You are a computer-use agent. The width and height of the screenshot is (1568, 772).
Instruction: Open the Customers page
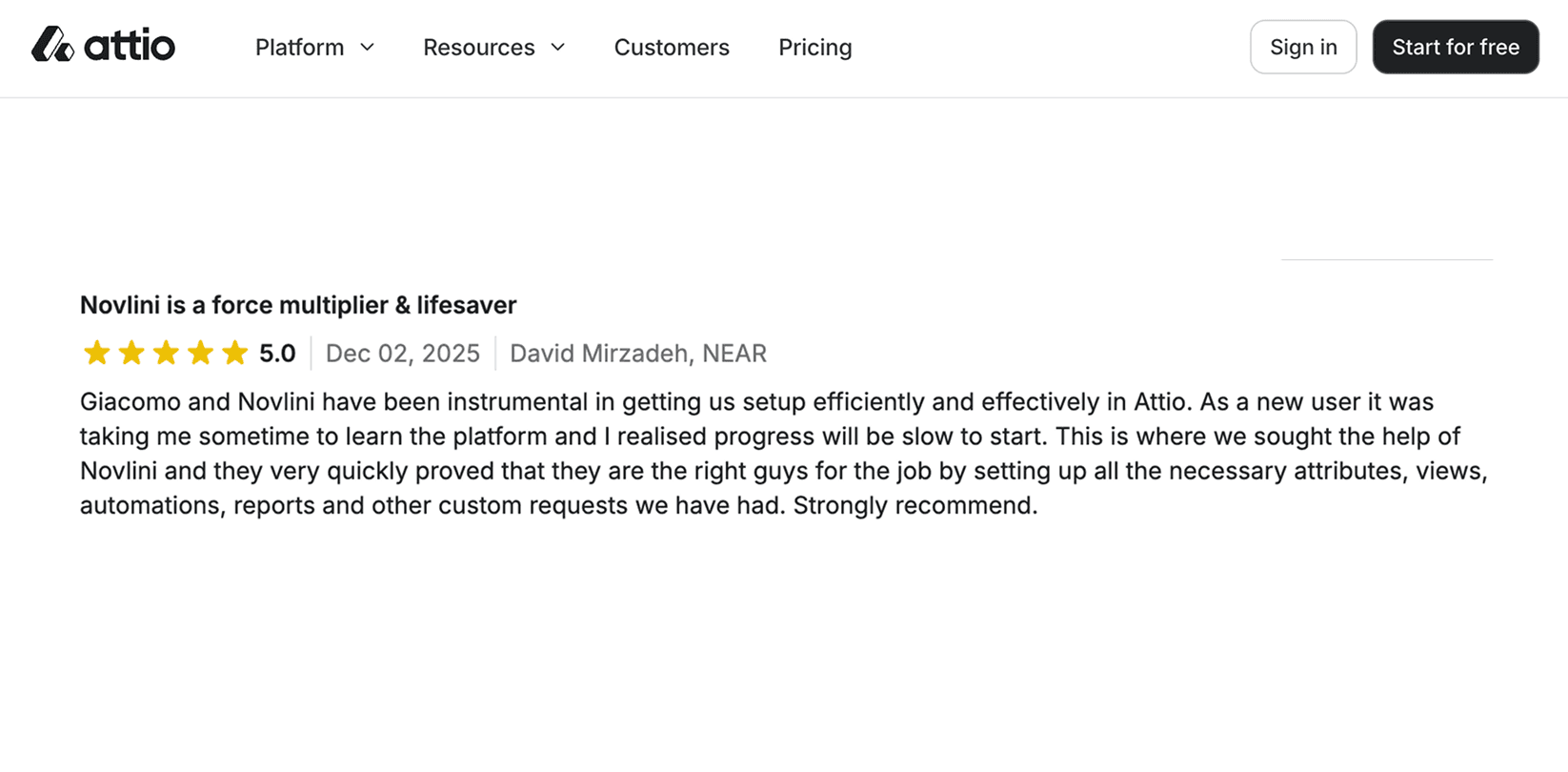pyautogui.click(x=672, y=47)
